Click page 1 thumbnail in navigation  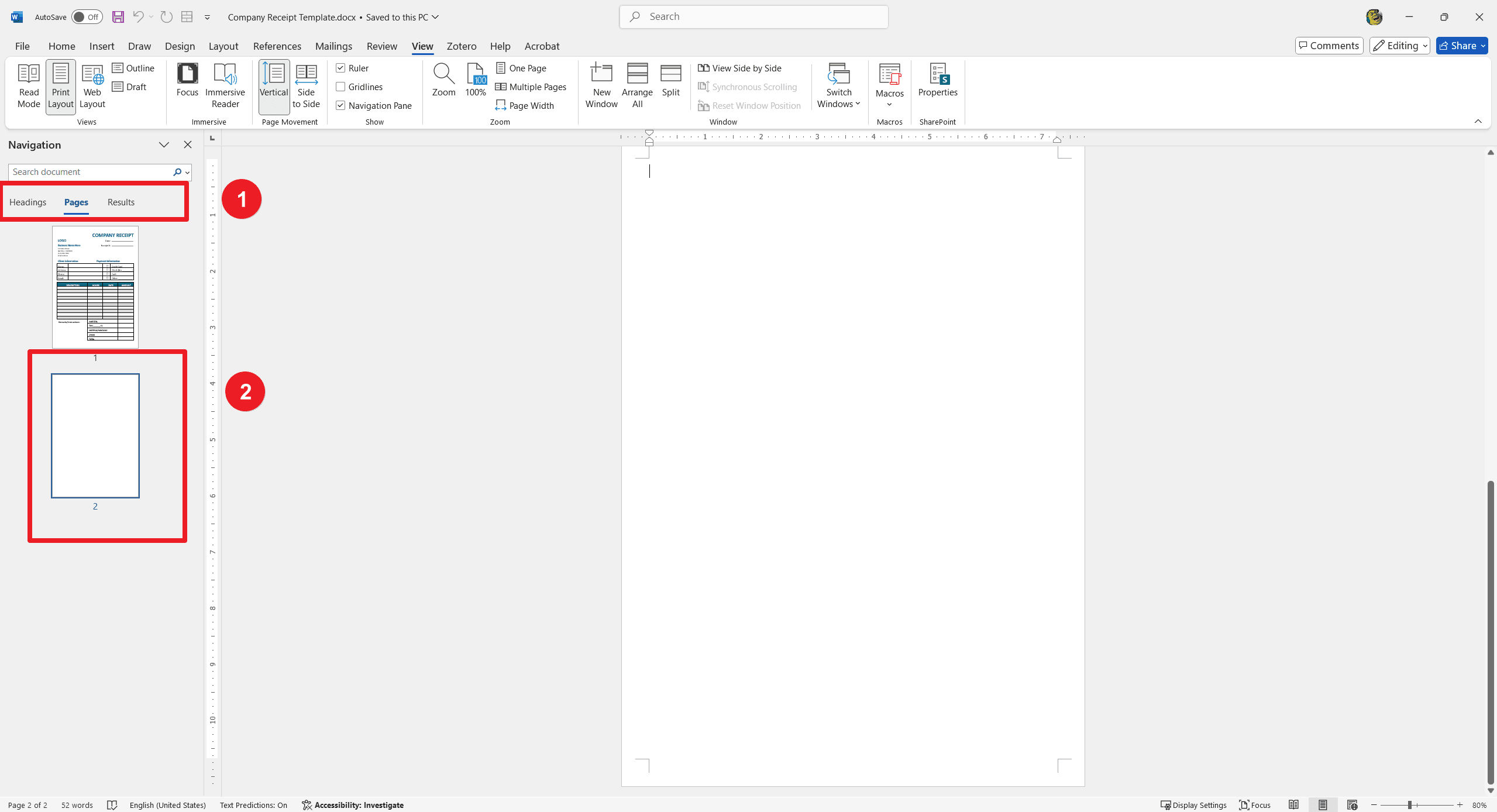95,285
